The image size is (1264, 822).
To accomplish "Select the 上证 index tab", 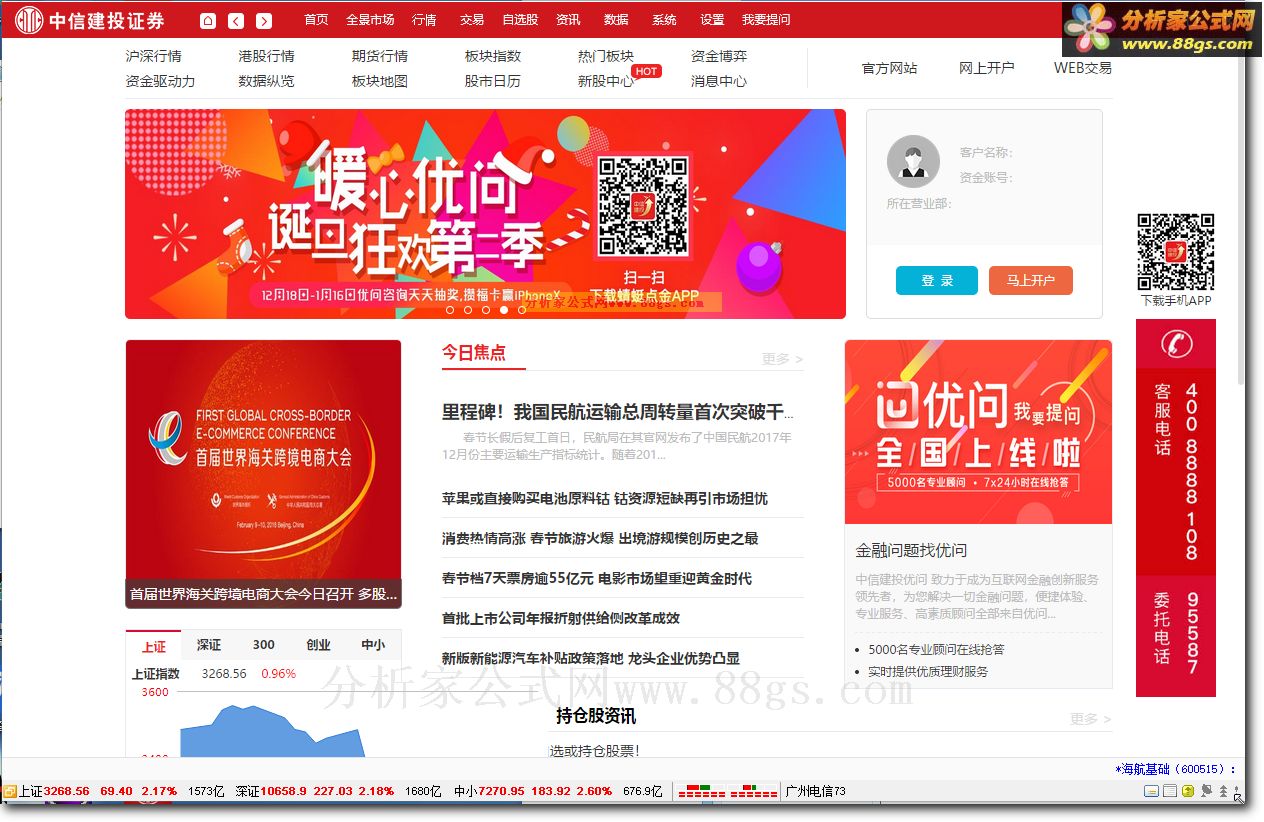I will coord(153,645).
